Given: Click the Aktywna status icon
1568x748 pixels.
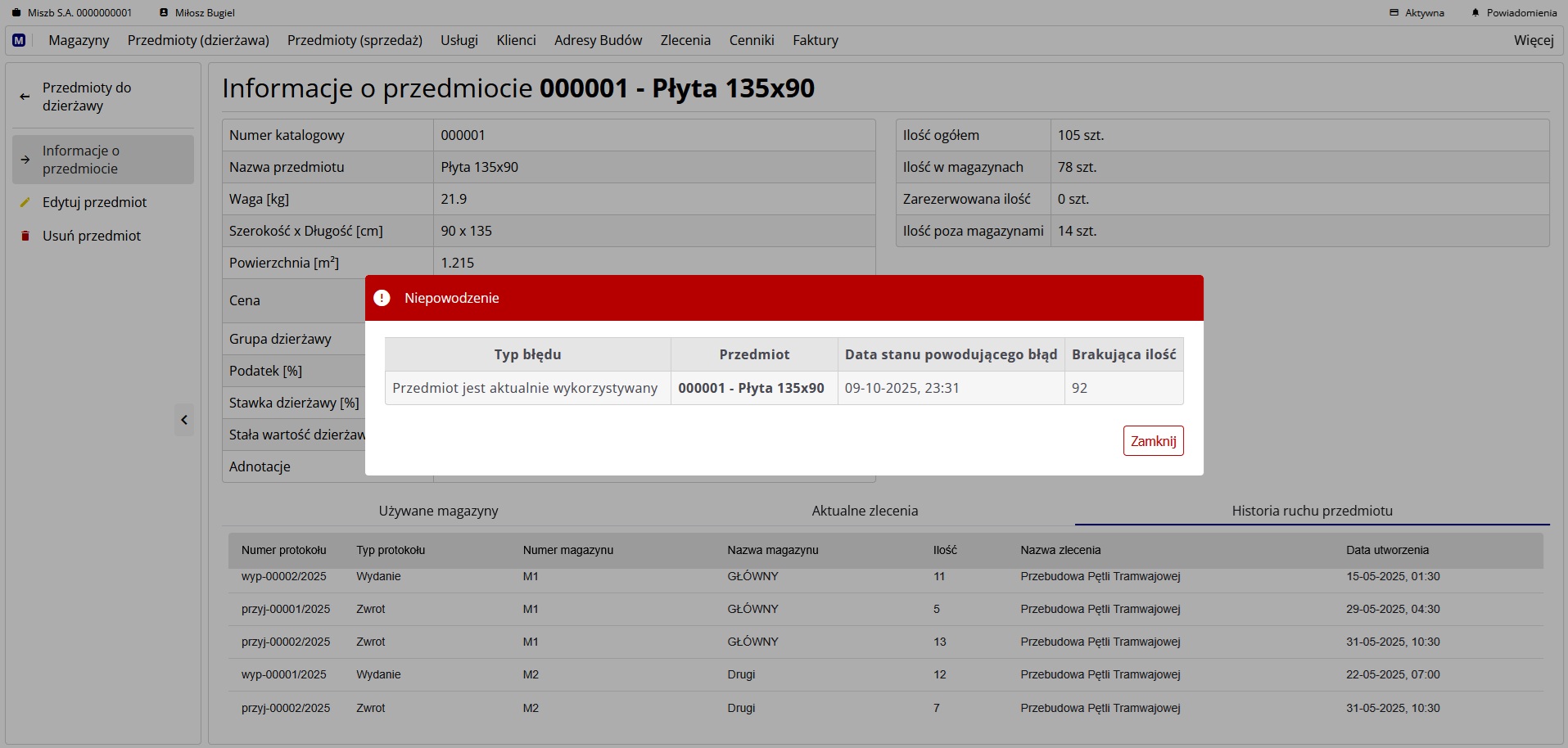Looking at the screenshot, I should click(1394, 13).
